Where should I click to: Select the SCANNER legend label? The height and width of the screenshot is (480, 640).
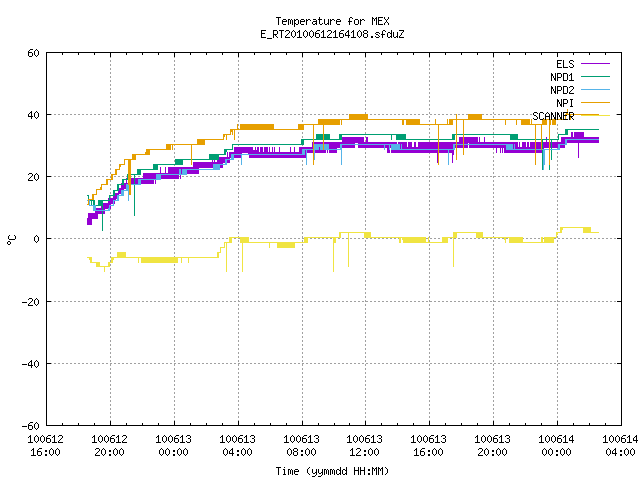(553, 116)
